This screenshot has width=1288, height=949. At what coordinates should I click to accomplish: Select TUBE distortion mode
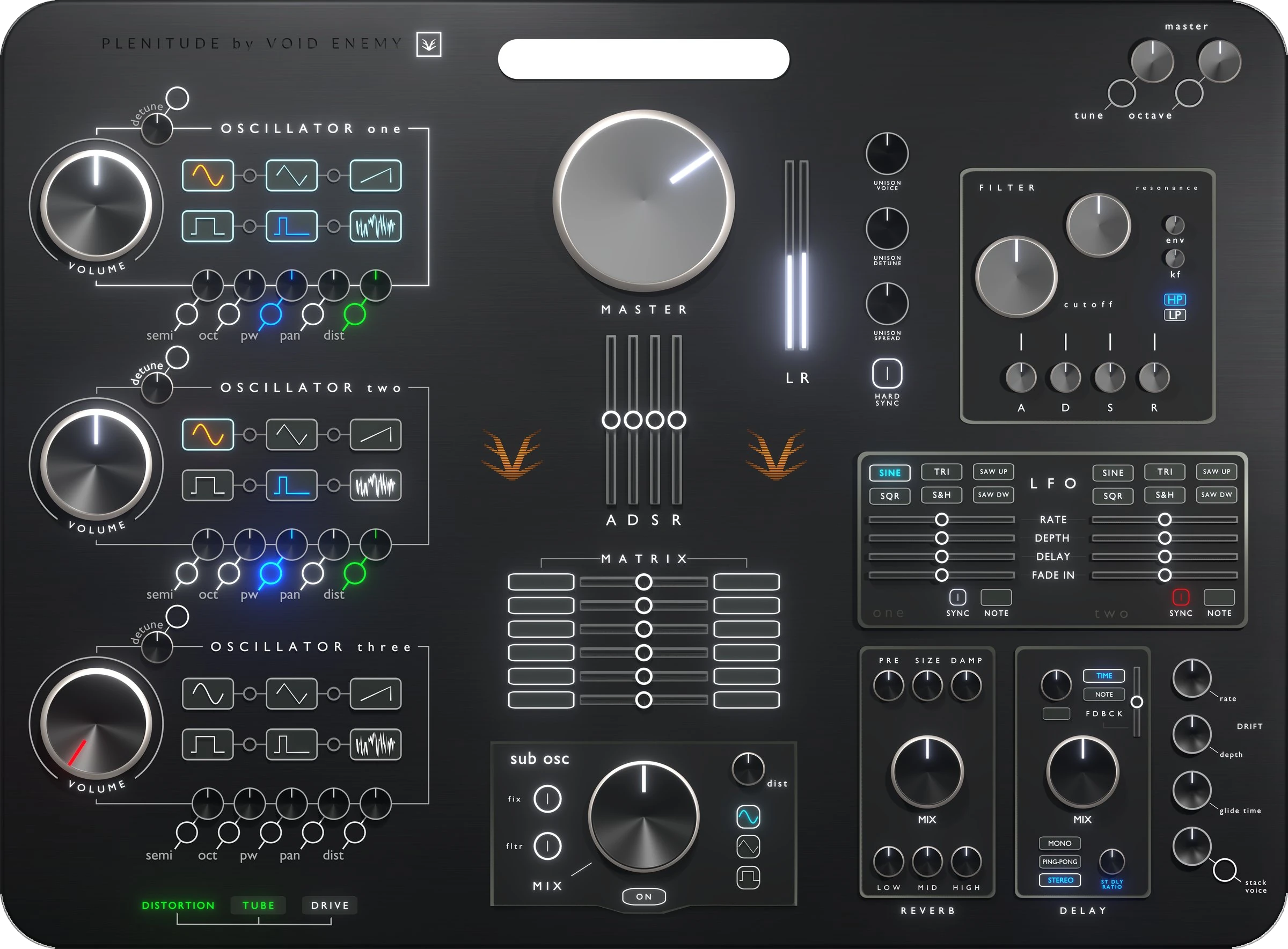coord(258,906)
